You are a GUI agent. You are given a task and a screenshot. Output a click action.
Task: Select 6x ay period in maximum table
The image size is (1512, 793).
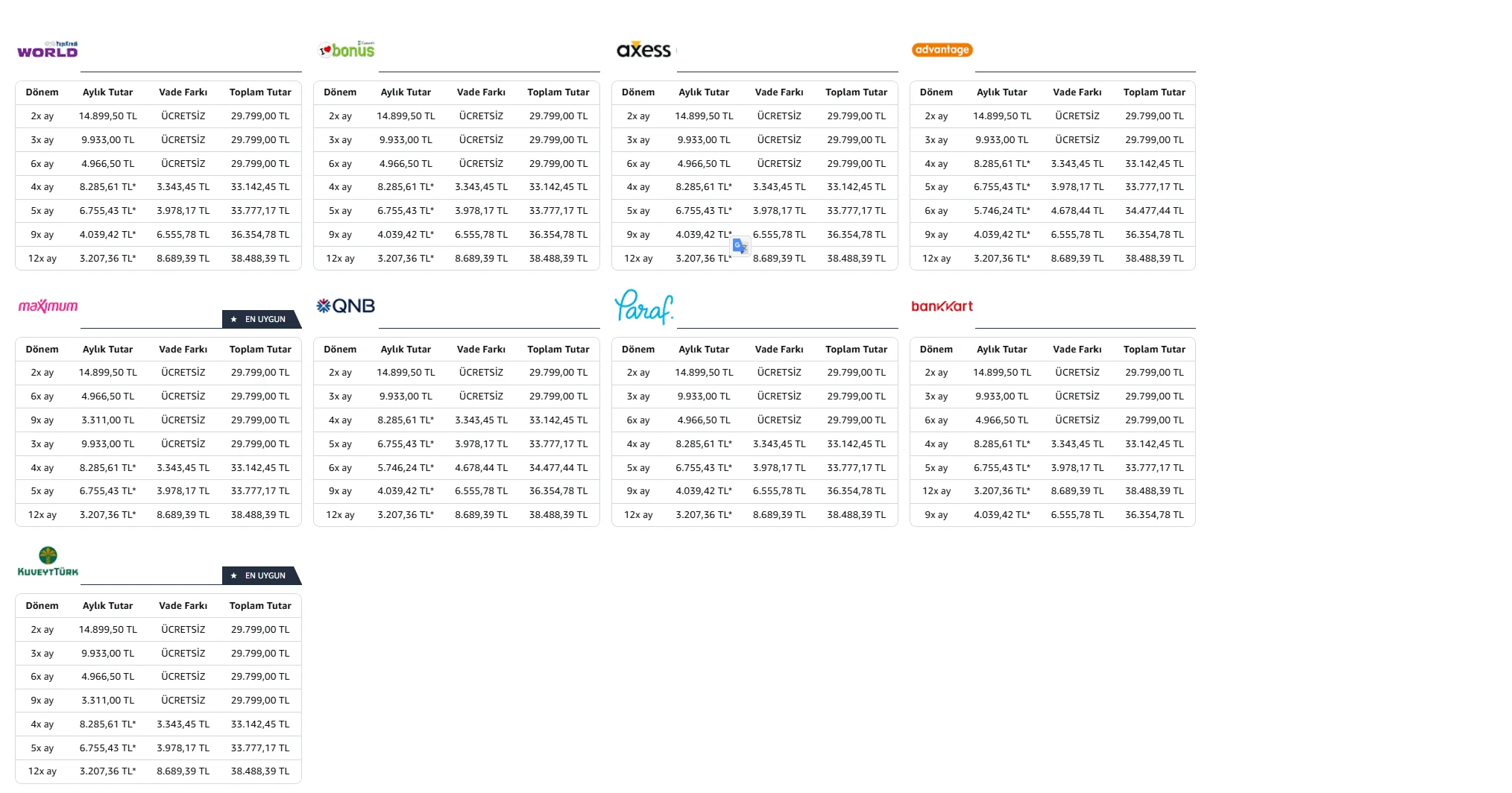(42, 396)
